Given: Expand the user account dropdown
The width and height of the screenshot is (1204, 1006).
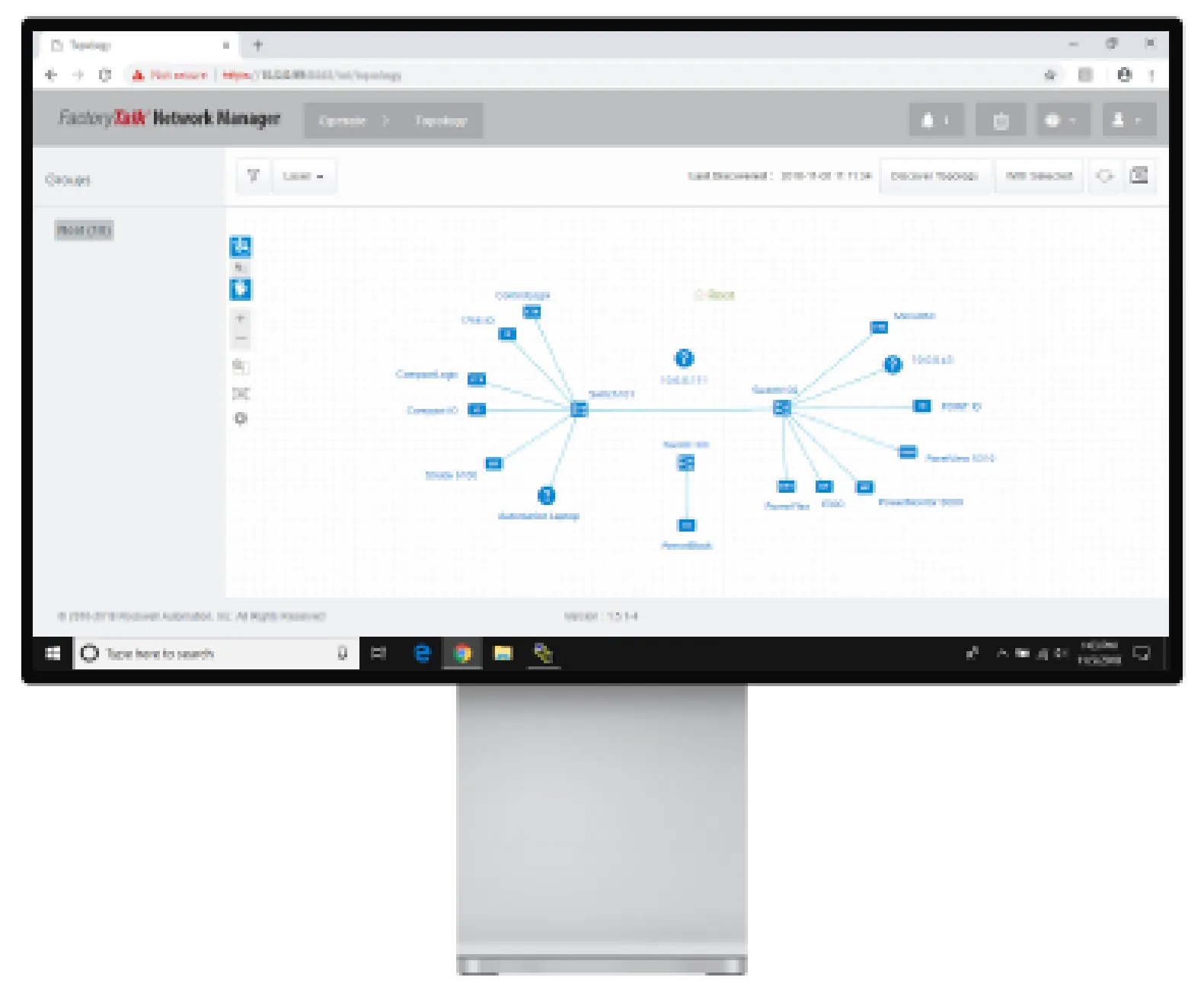Looking at the screenshot, I should click(1129, 120).
